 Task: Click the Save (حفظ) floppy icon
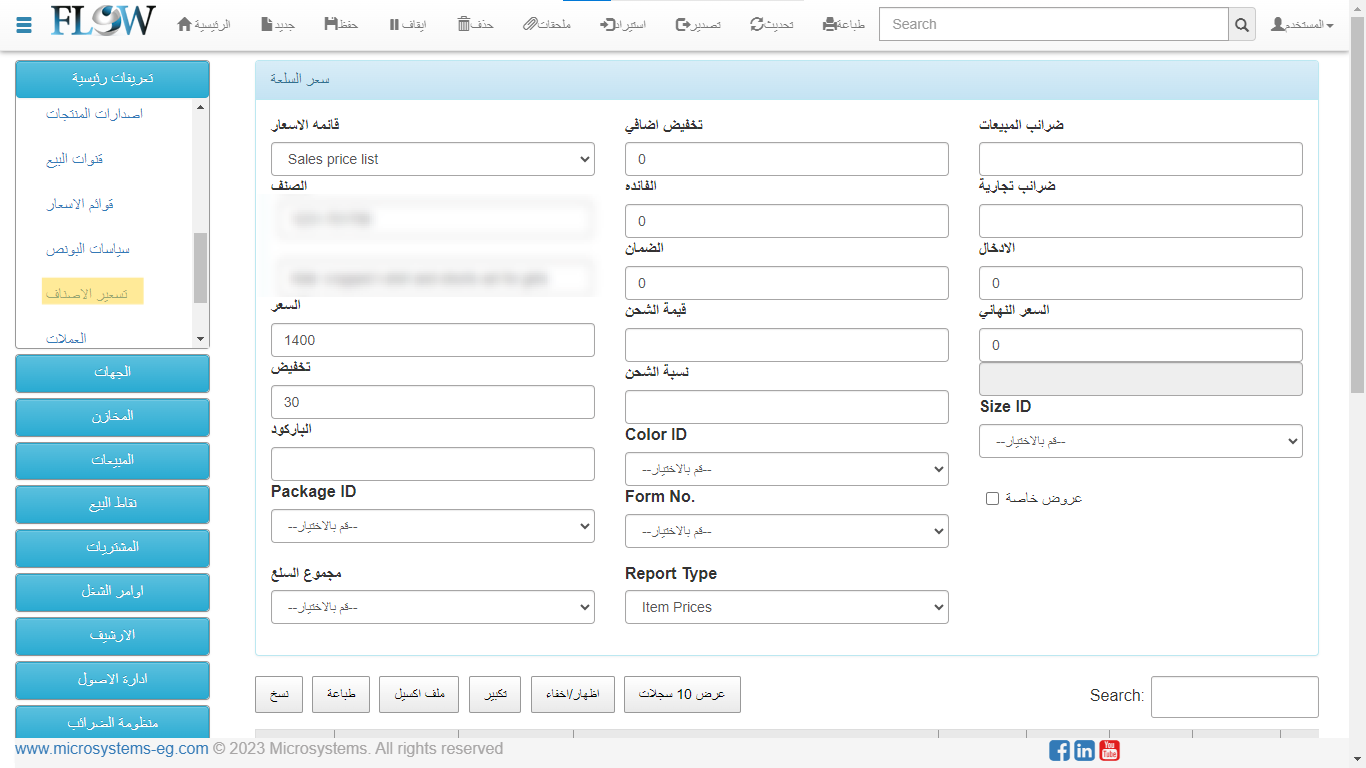(x=331, y=24)
